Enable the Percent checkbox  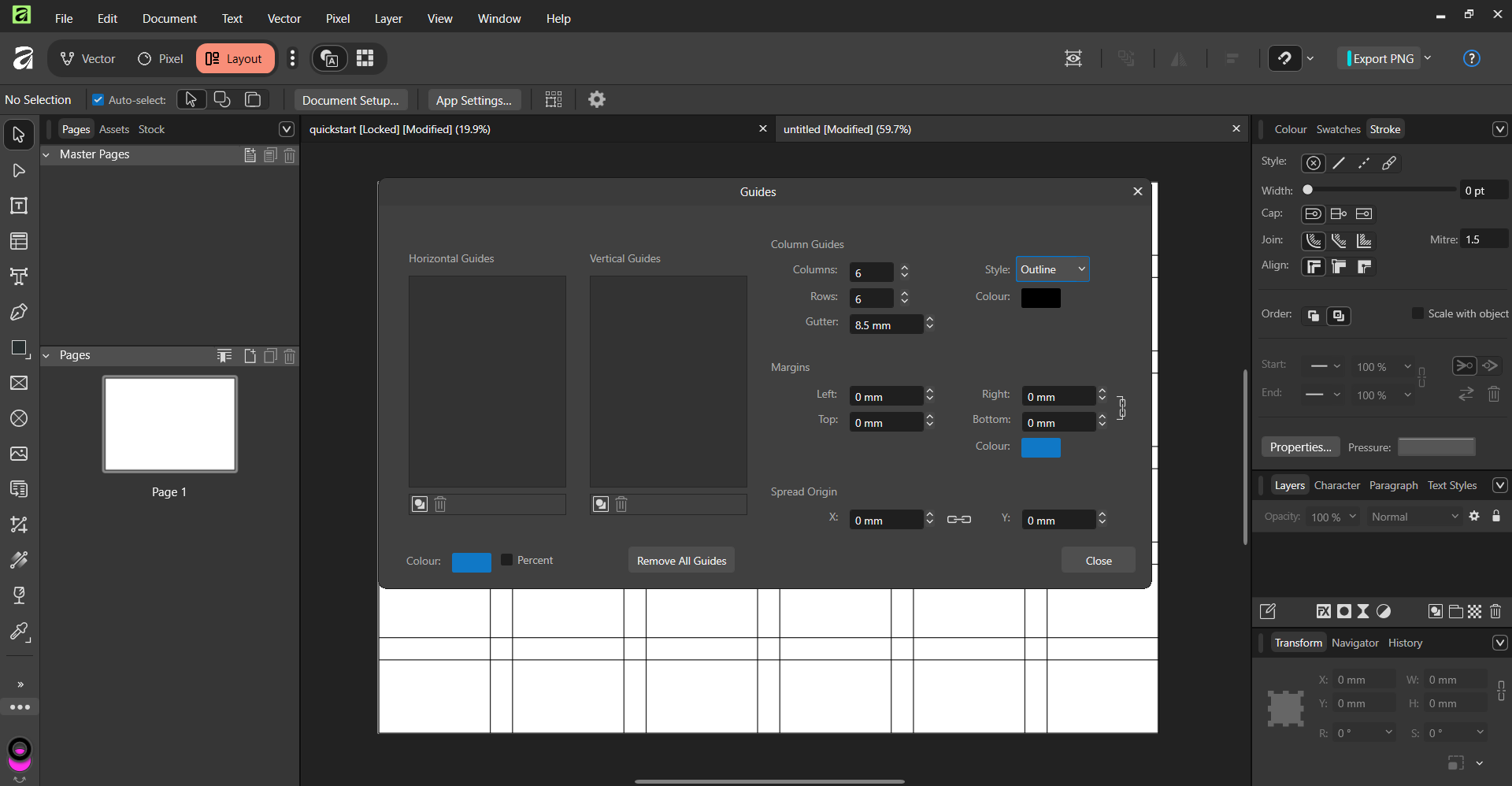(507, 560)
